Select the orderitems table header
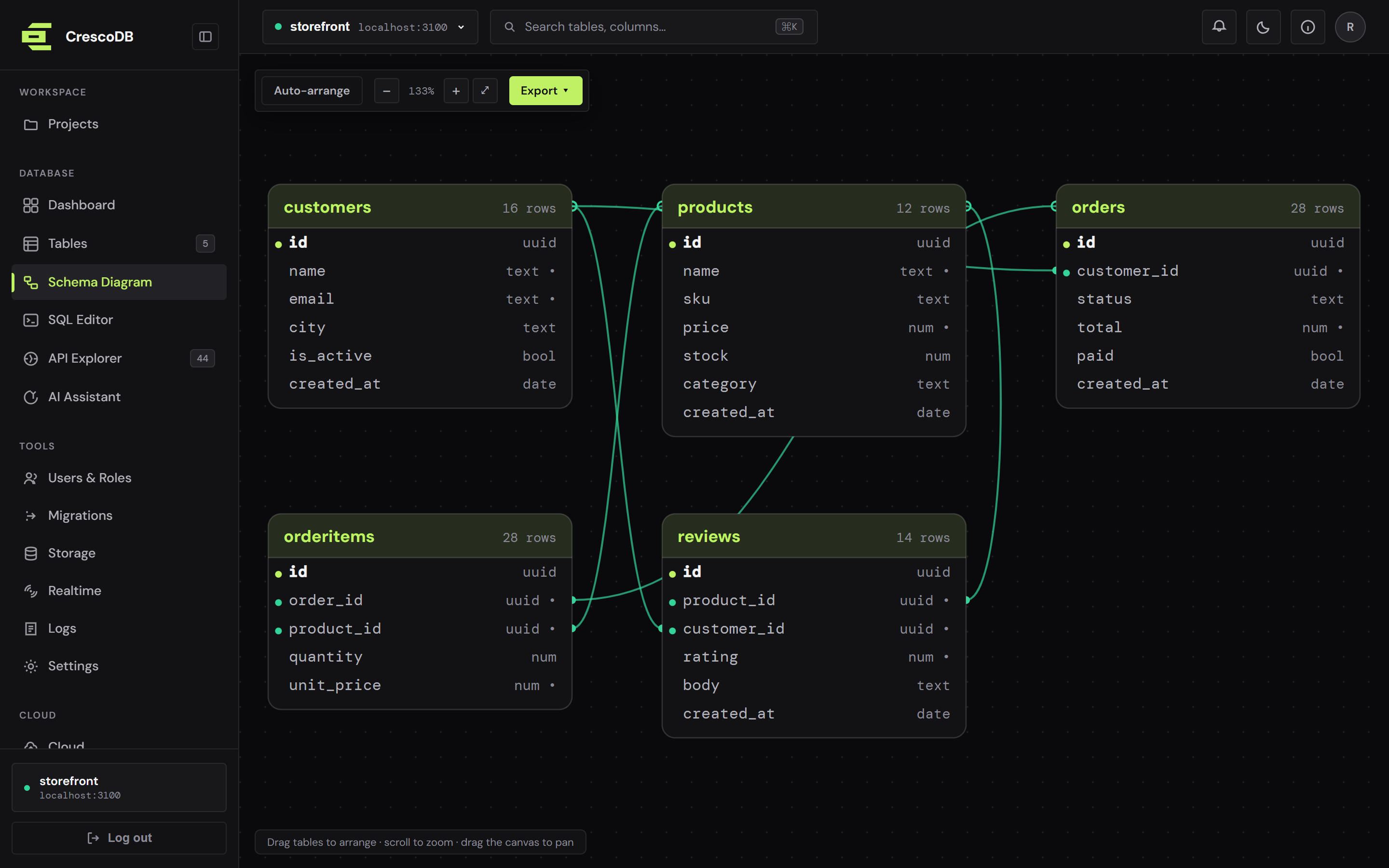Screen dimensions: 1389x868 (x=420, y=536)
